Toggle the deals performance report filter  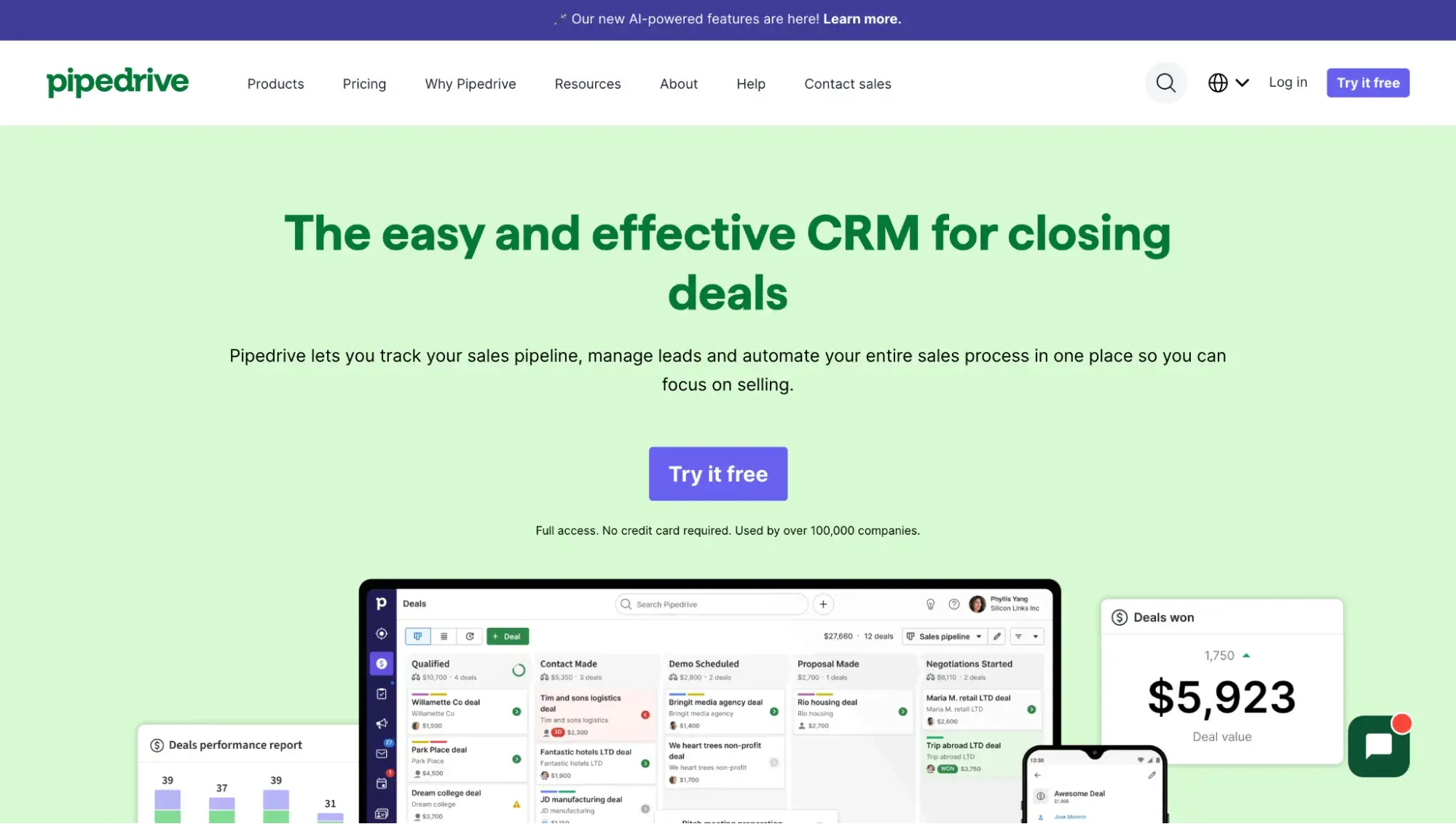[156, 745]
